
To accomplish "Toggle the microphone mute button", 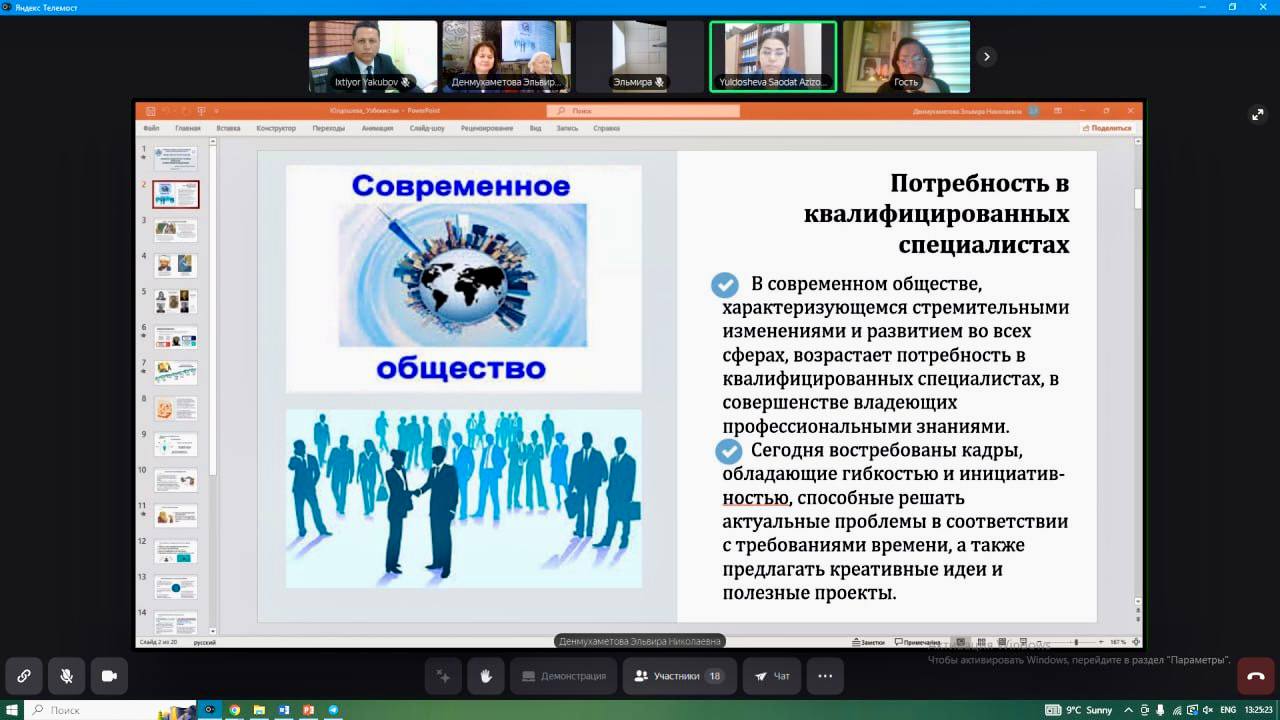I will (x=66, y=676).
